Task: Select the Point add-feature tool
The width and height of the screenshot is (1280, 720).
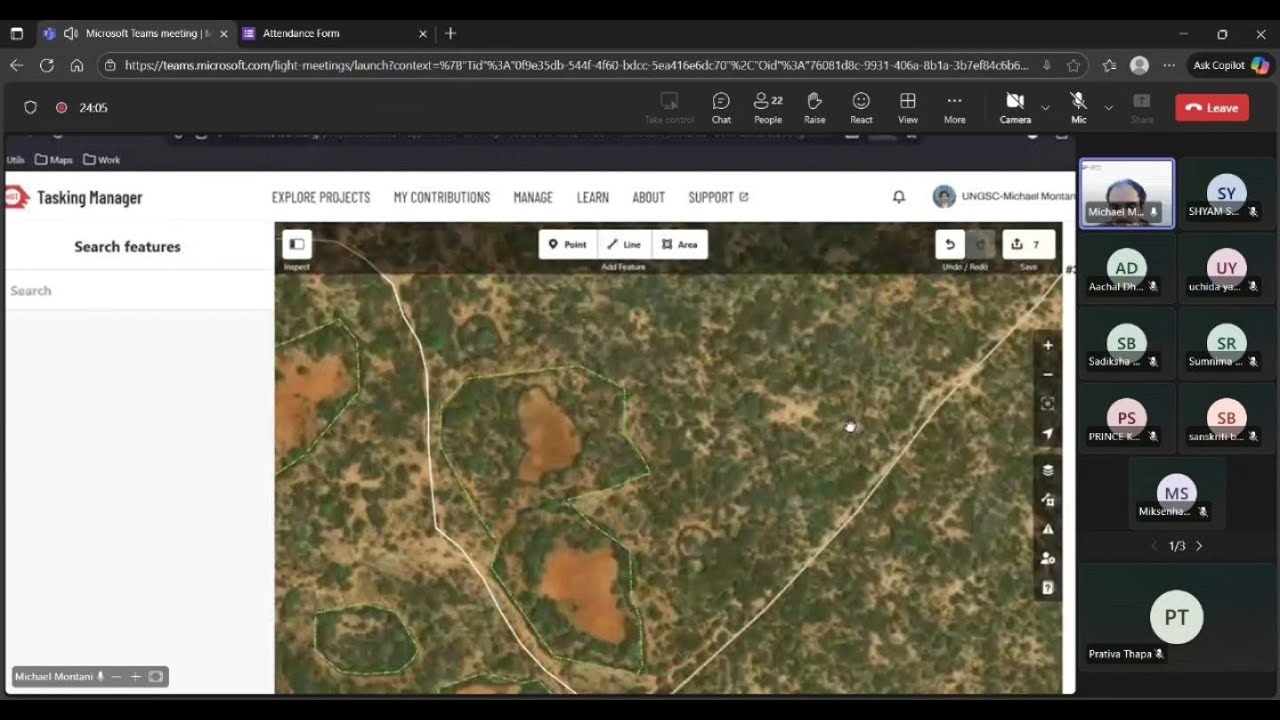Action: point(568,245)
